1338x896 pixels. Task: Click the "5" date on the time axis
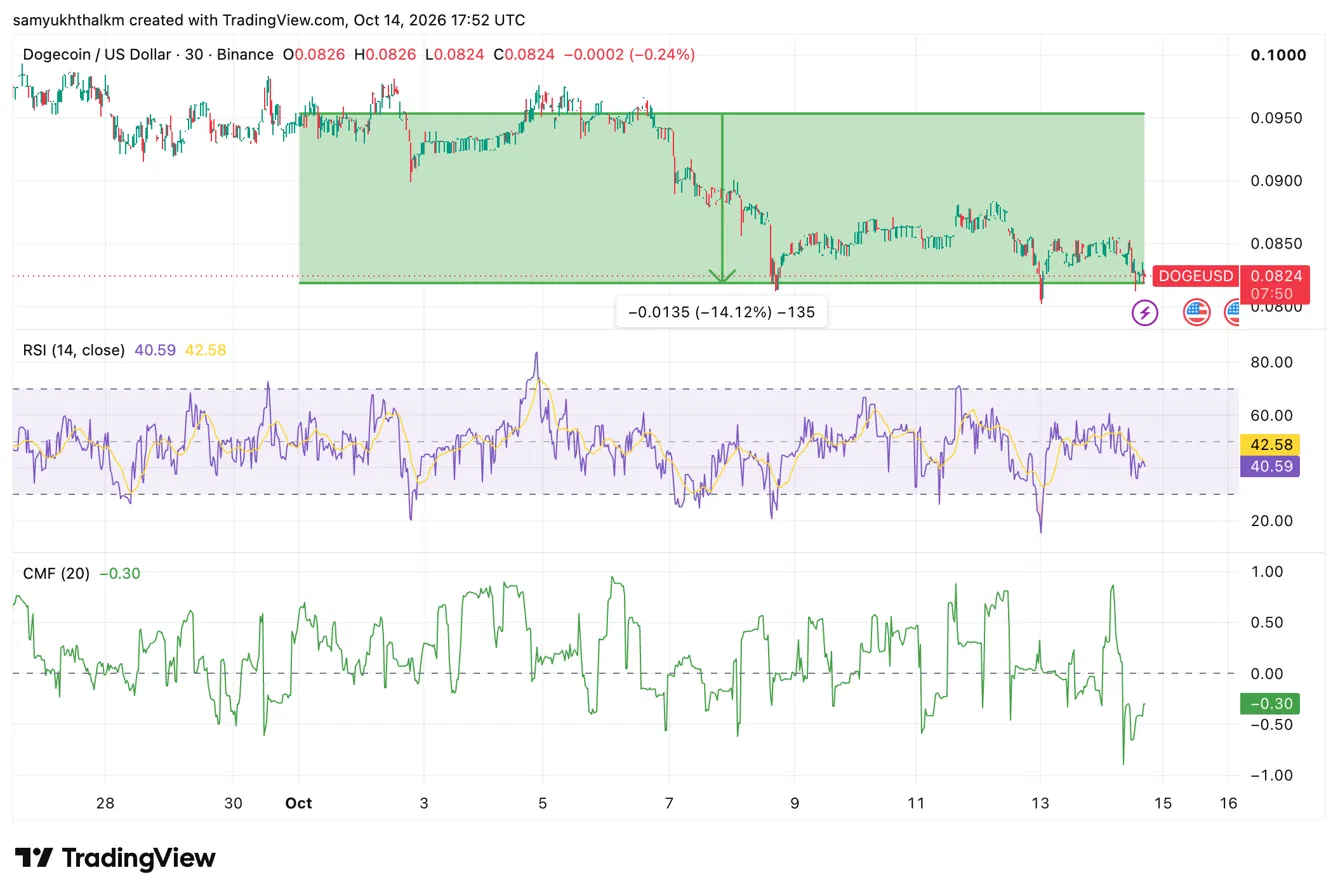pyautogui.click(x=543, y=803)
